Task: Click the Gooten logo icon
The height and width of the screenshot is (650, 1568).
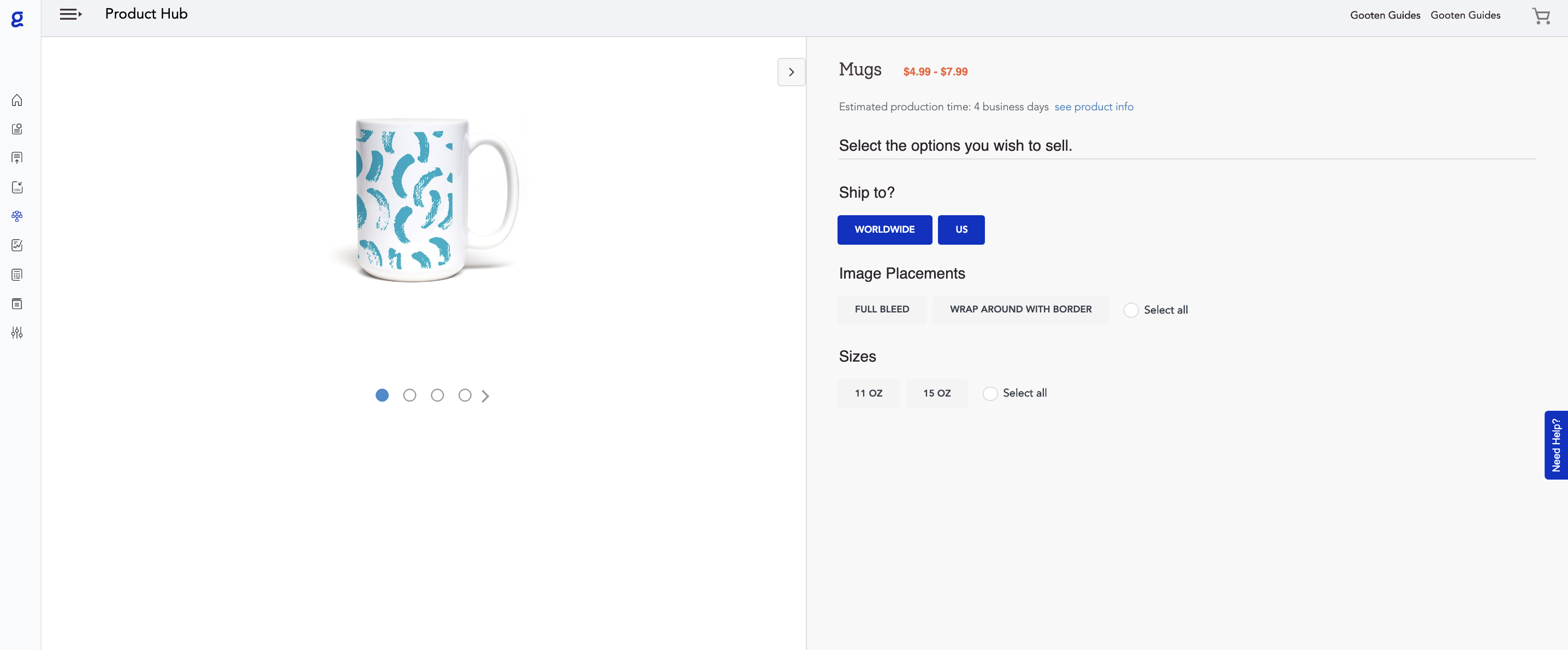Action: (17, 20)
